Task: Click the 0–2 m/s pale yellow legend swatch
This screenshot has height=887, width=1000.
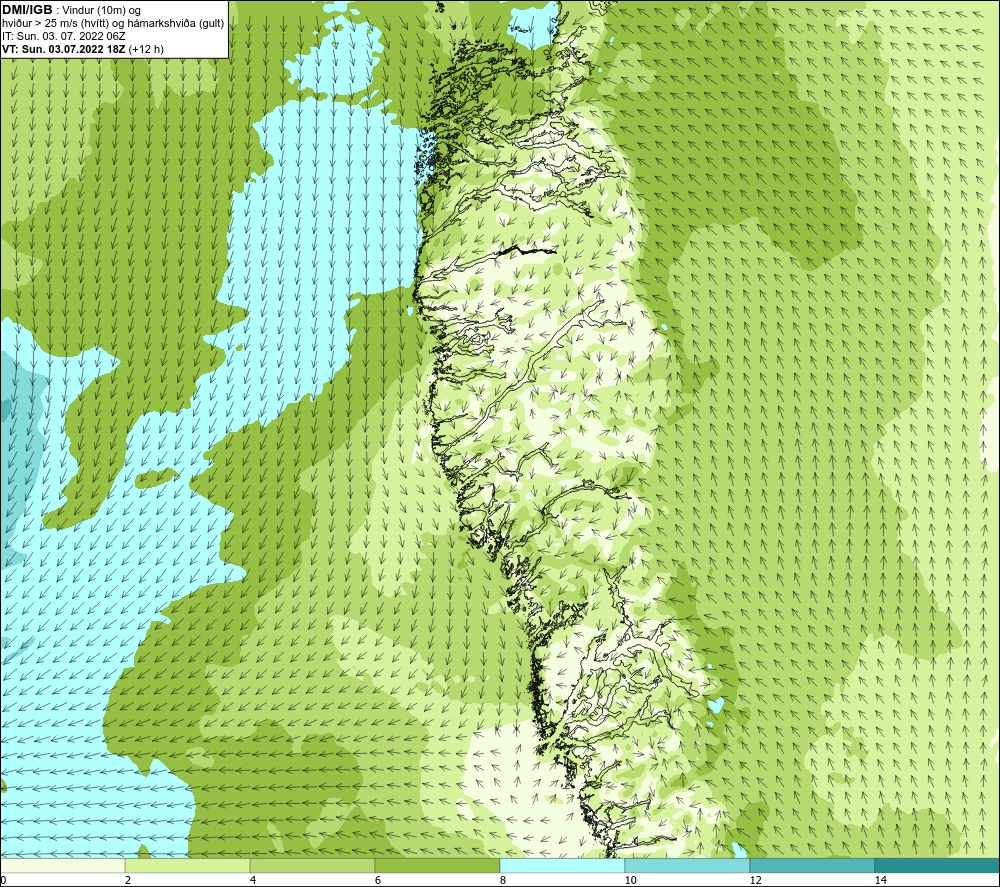Action: click(x=62, y=865)
